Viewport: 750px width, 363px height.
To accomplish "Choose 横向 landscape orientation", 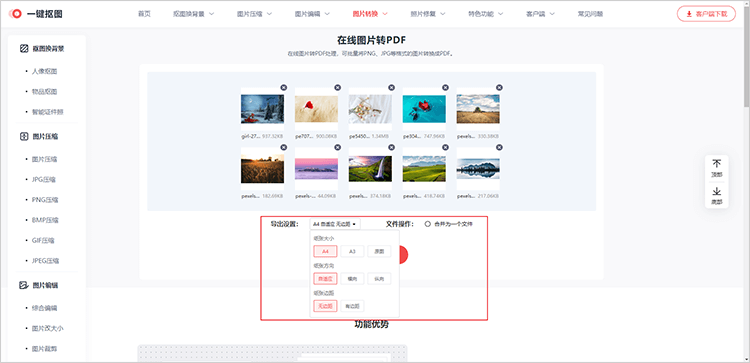I will [x=352, y=278].
